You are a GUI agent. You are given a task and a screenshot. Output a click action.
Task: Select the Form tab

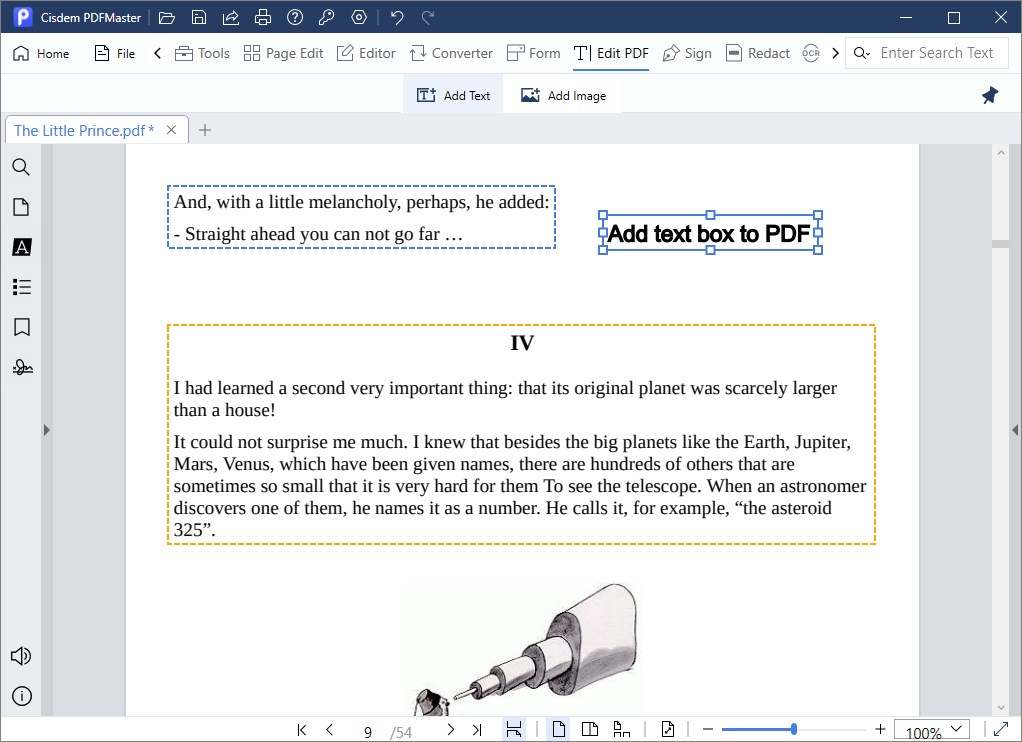coord(533,53)
